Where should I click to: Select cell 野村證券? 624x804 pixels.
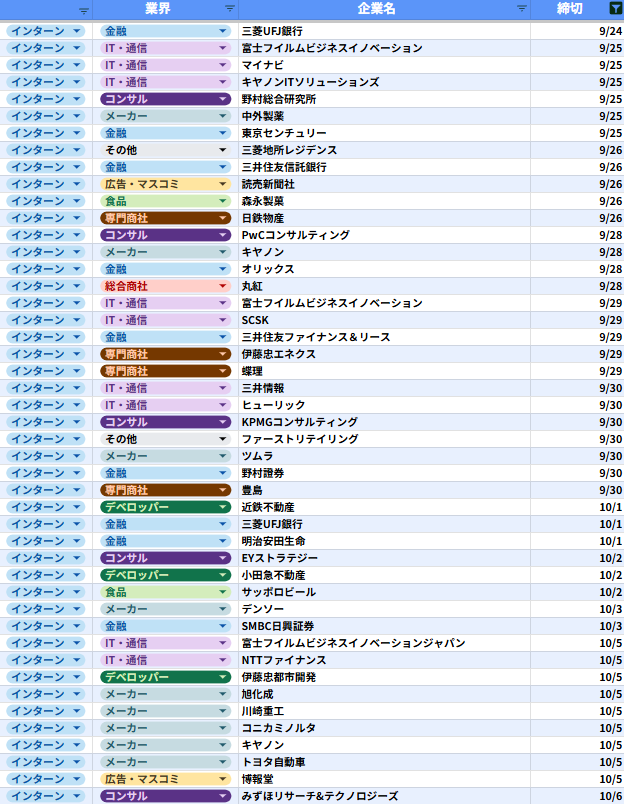(x=385, y=473)
